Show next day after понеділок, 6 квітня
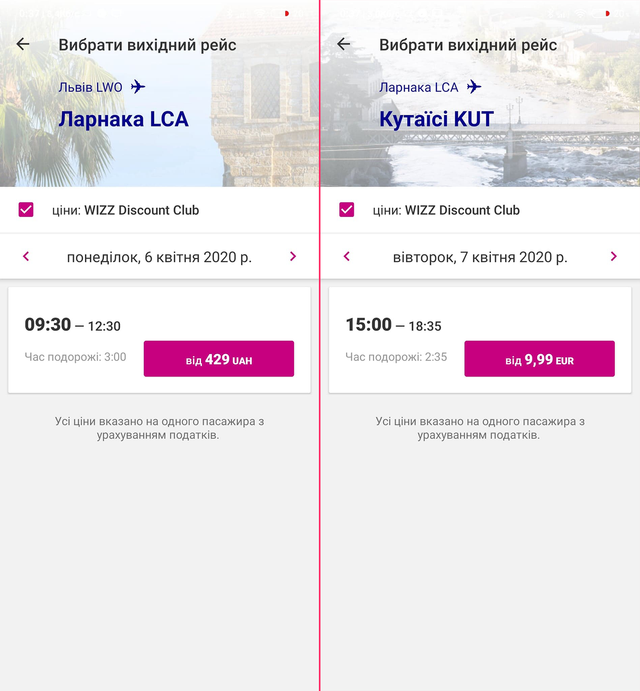Image resolution: width=640 pixels, height=691 pixels. point(293,257)
